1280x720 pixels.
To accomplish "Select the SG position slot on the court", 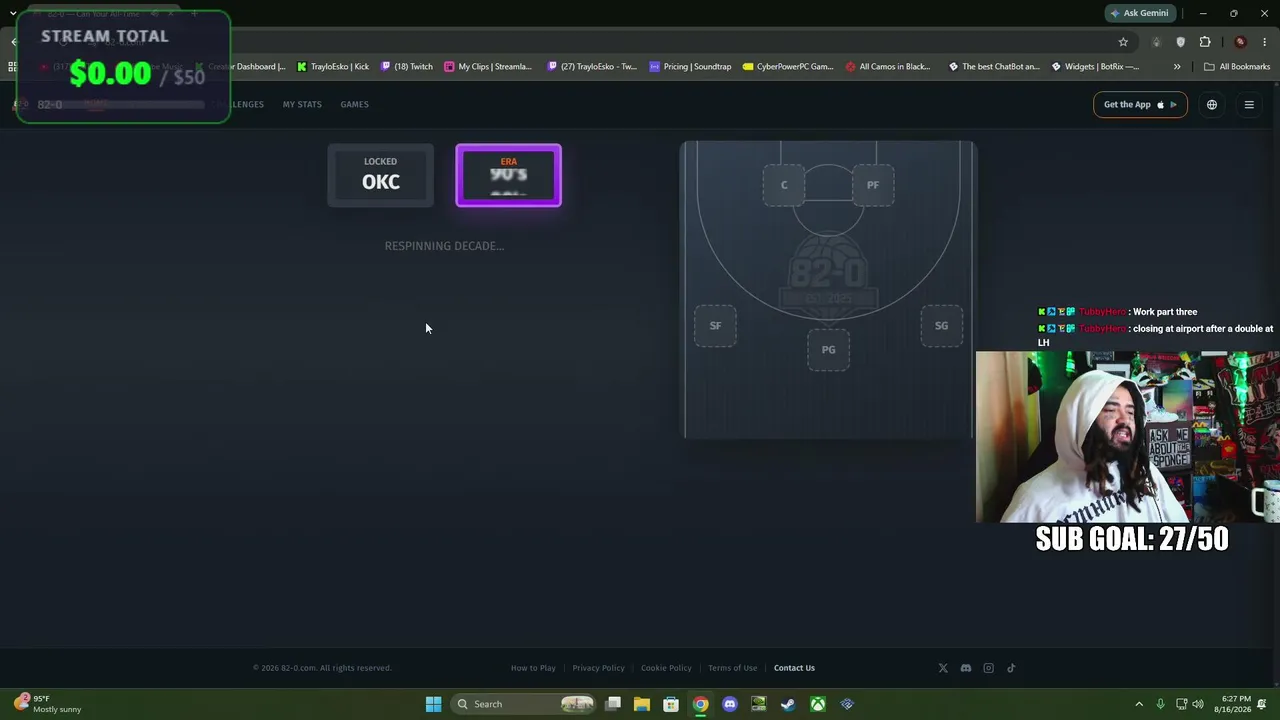I will 941,326.
